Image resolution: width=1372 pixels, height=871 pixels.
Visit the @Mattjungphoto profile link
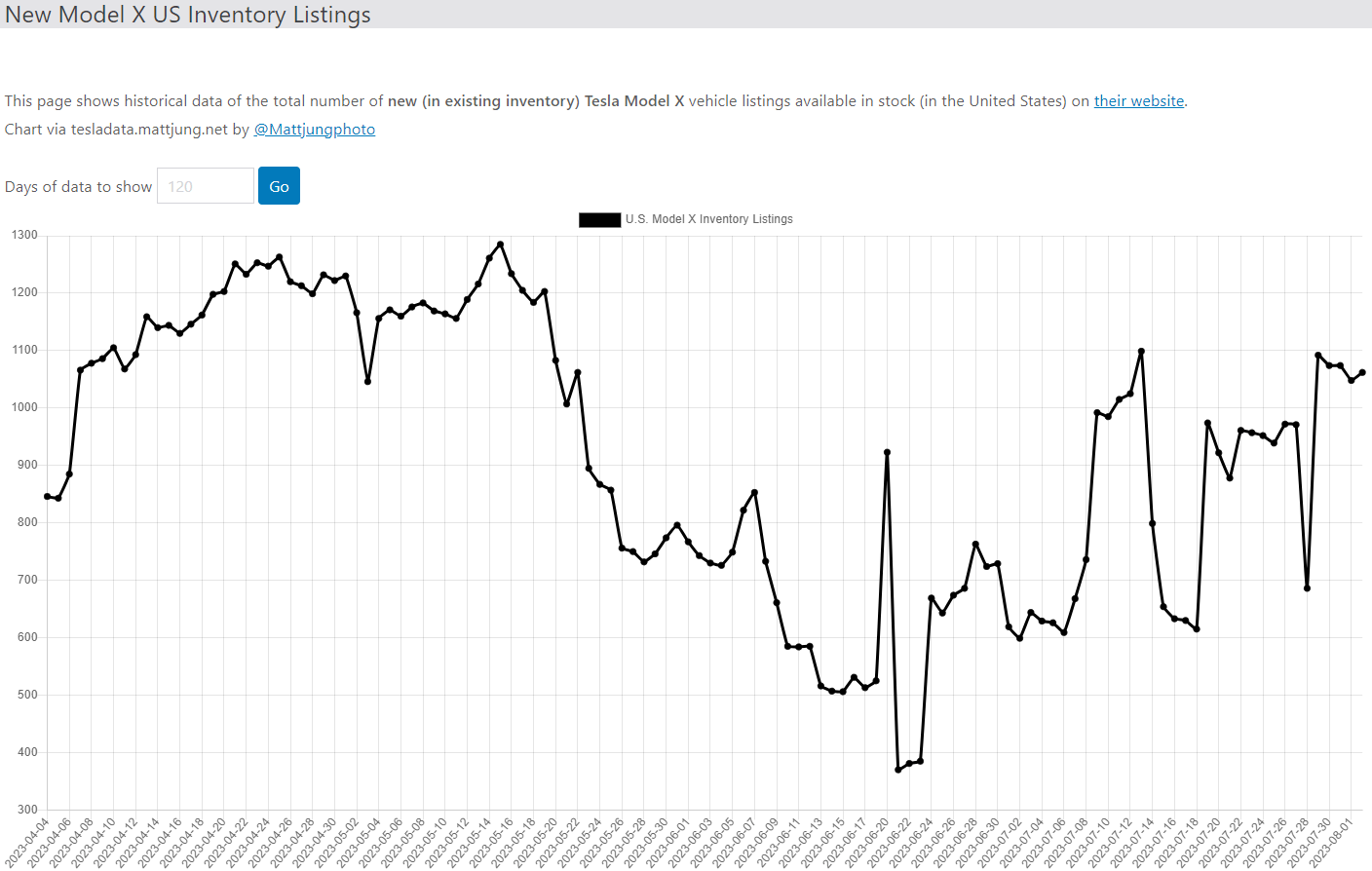(x=315, y=129)
